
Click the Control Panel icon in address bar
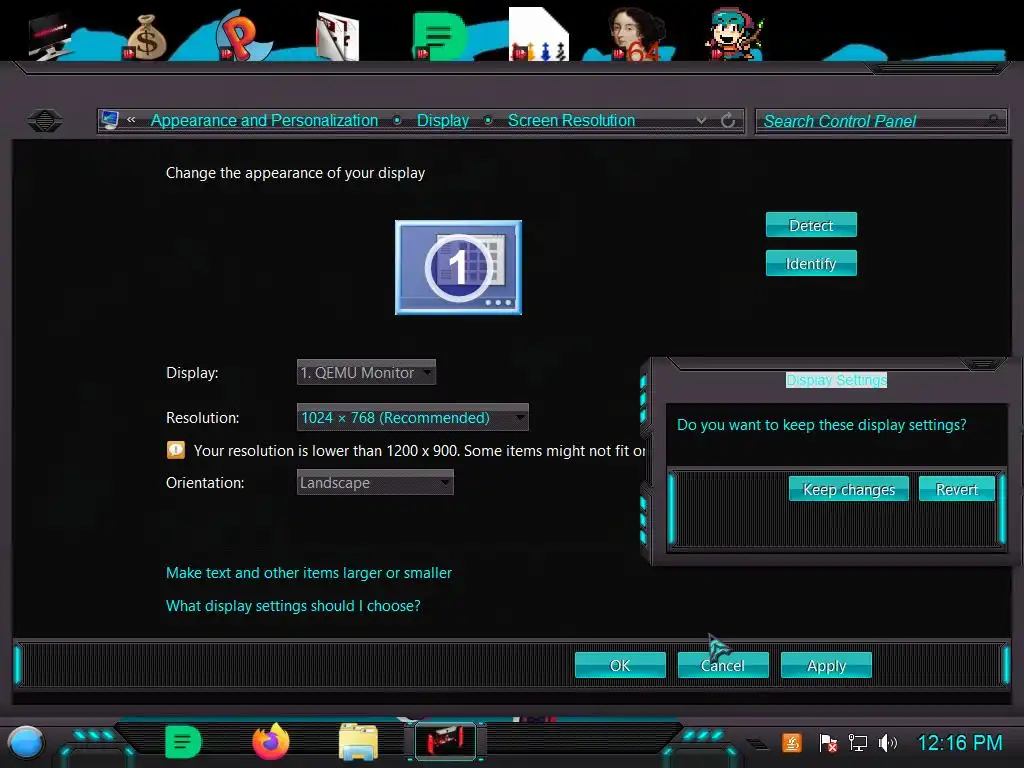(x=110, y=120)
